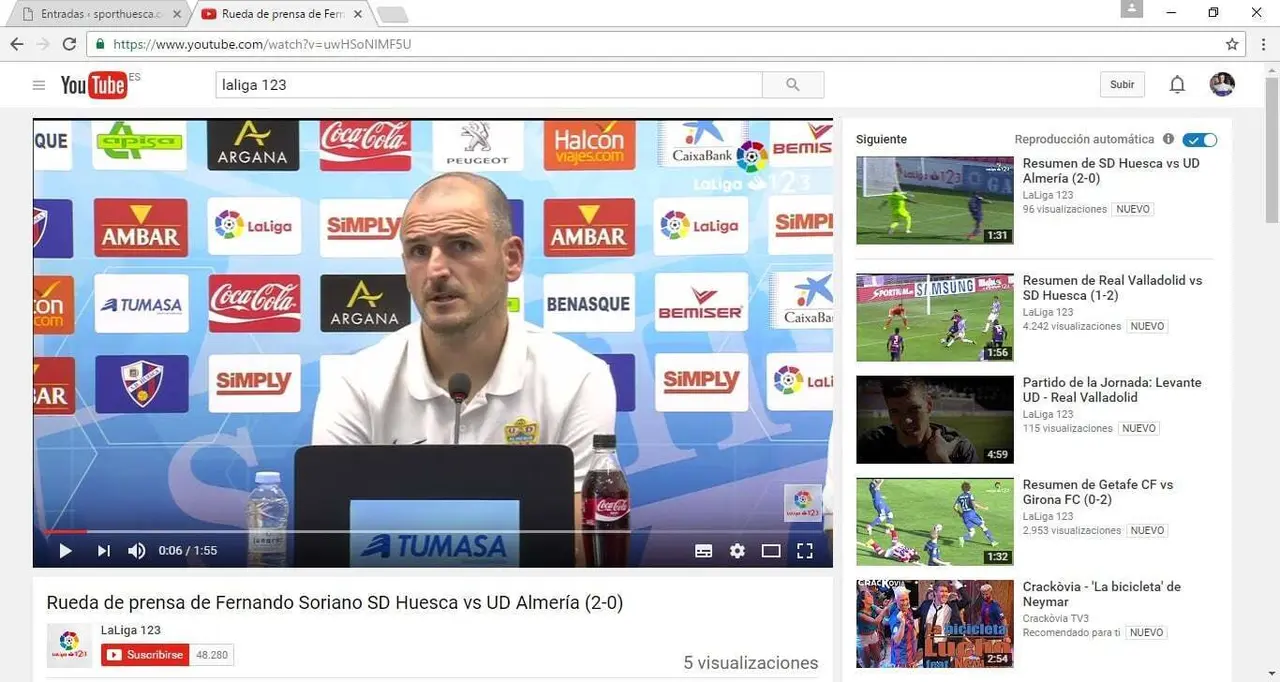This screenshot has height=682, width=1280.
Task: Open the YouTube hamburger guide menu
Action: tap(39, 85)
